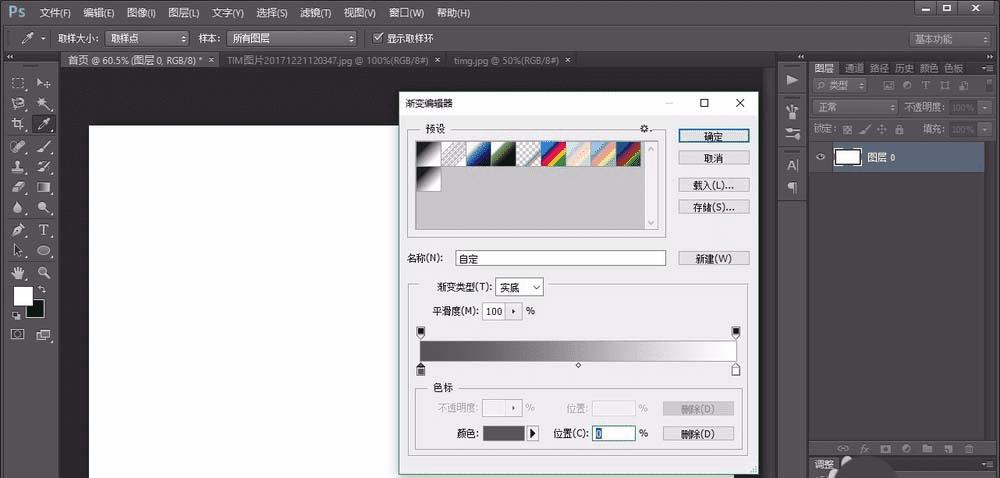This screenshot has width=1000, height=478.
Task: Toggle the 显示取样环 checkbox
Action: [378, 38]
